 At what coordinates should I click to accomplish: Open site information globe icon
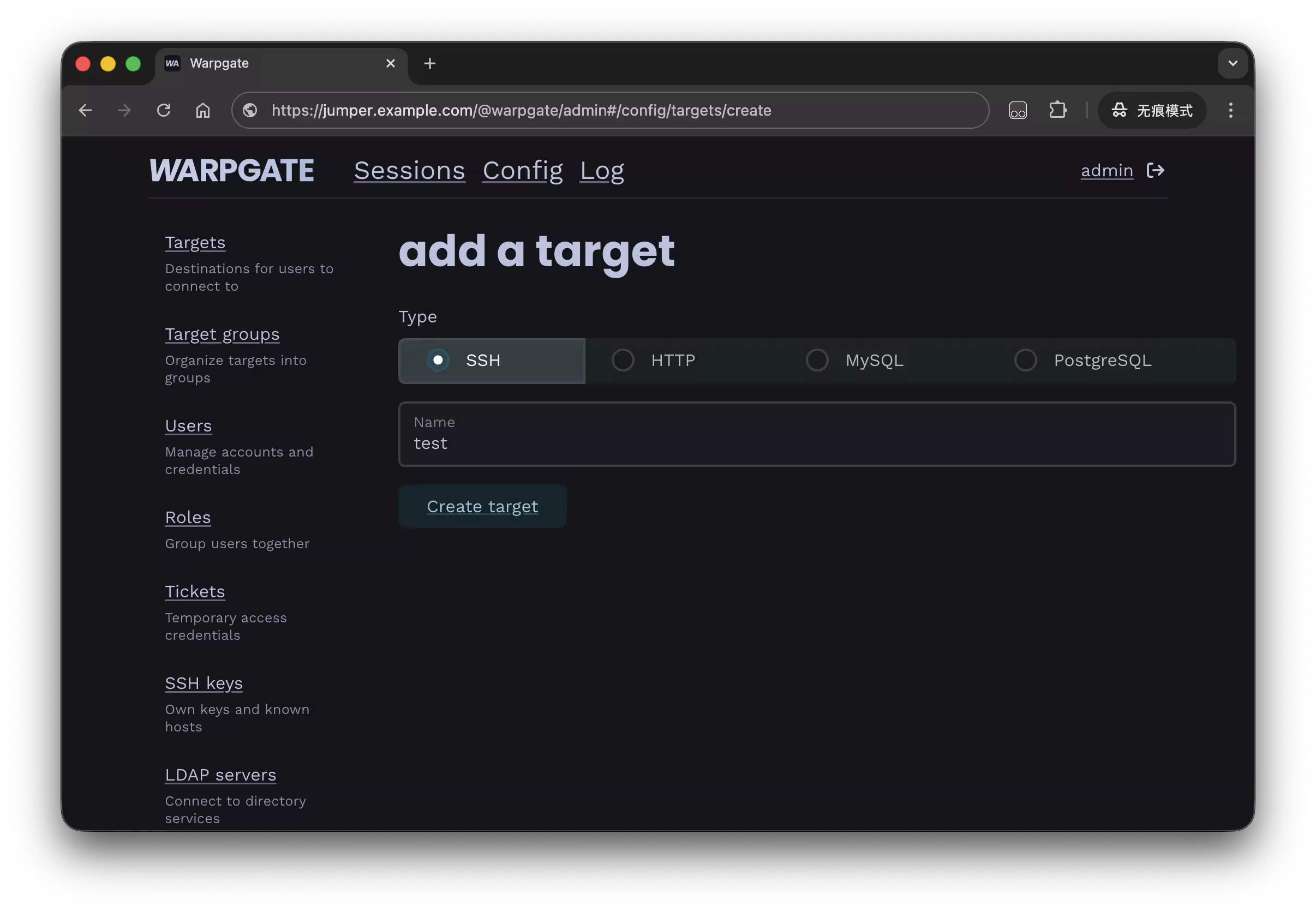(x=250, y=110)
